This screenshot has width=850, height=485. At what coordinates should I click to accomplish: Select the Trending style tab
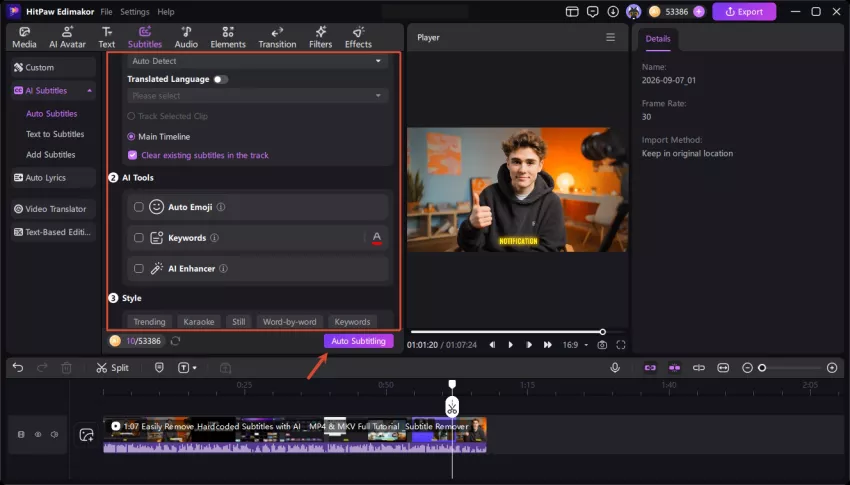click(149, 321)
